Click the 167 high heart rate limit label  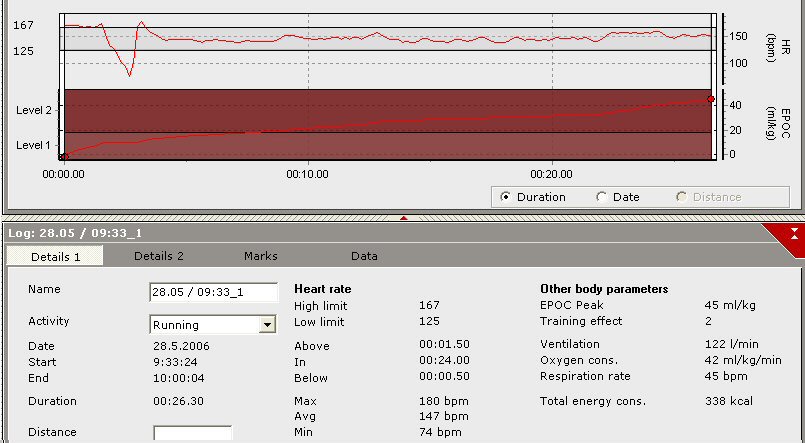24,25
